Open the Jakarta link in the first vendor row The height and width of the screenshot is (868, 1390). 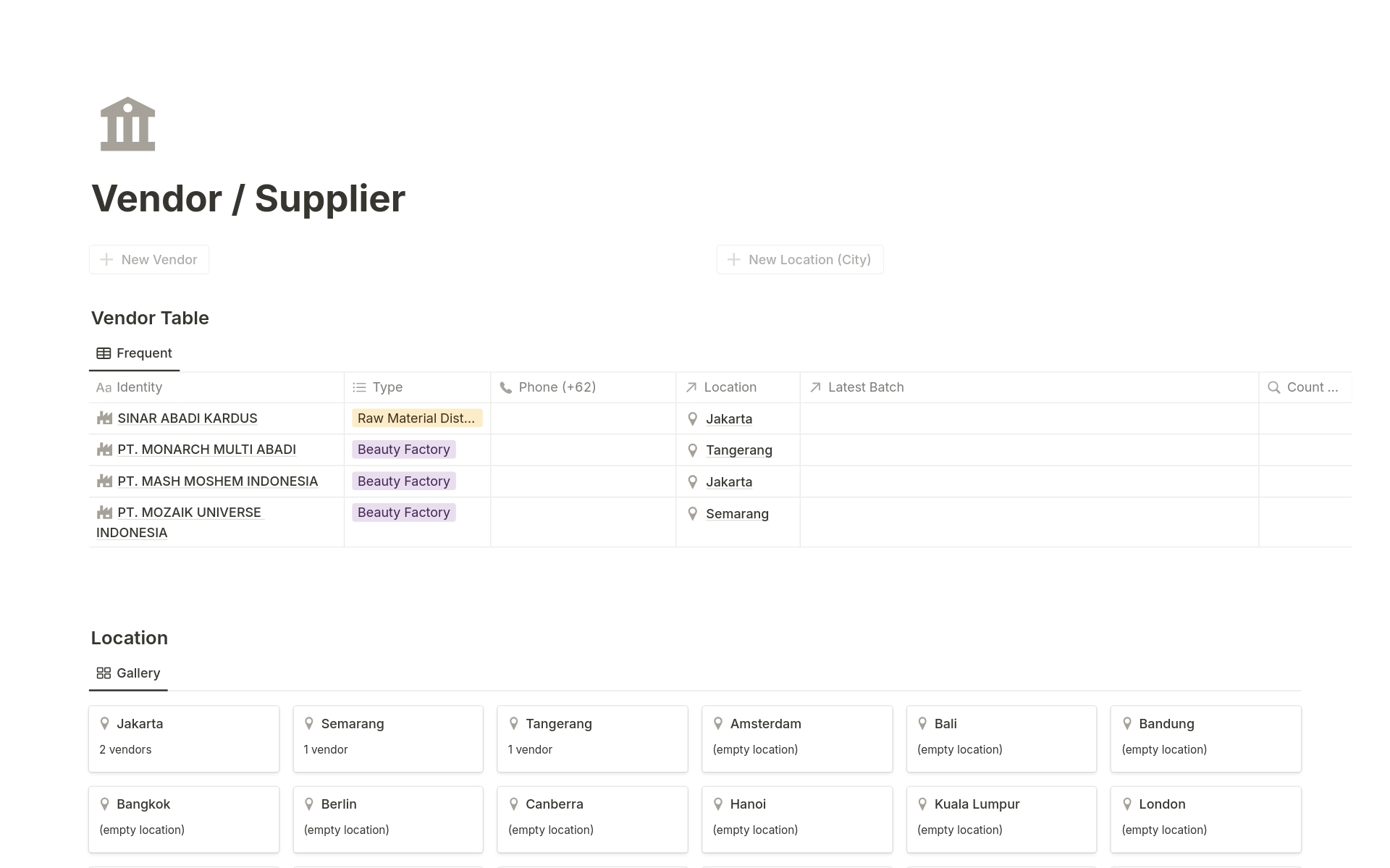729,418
